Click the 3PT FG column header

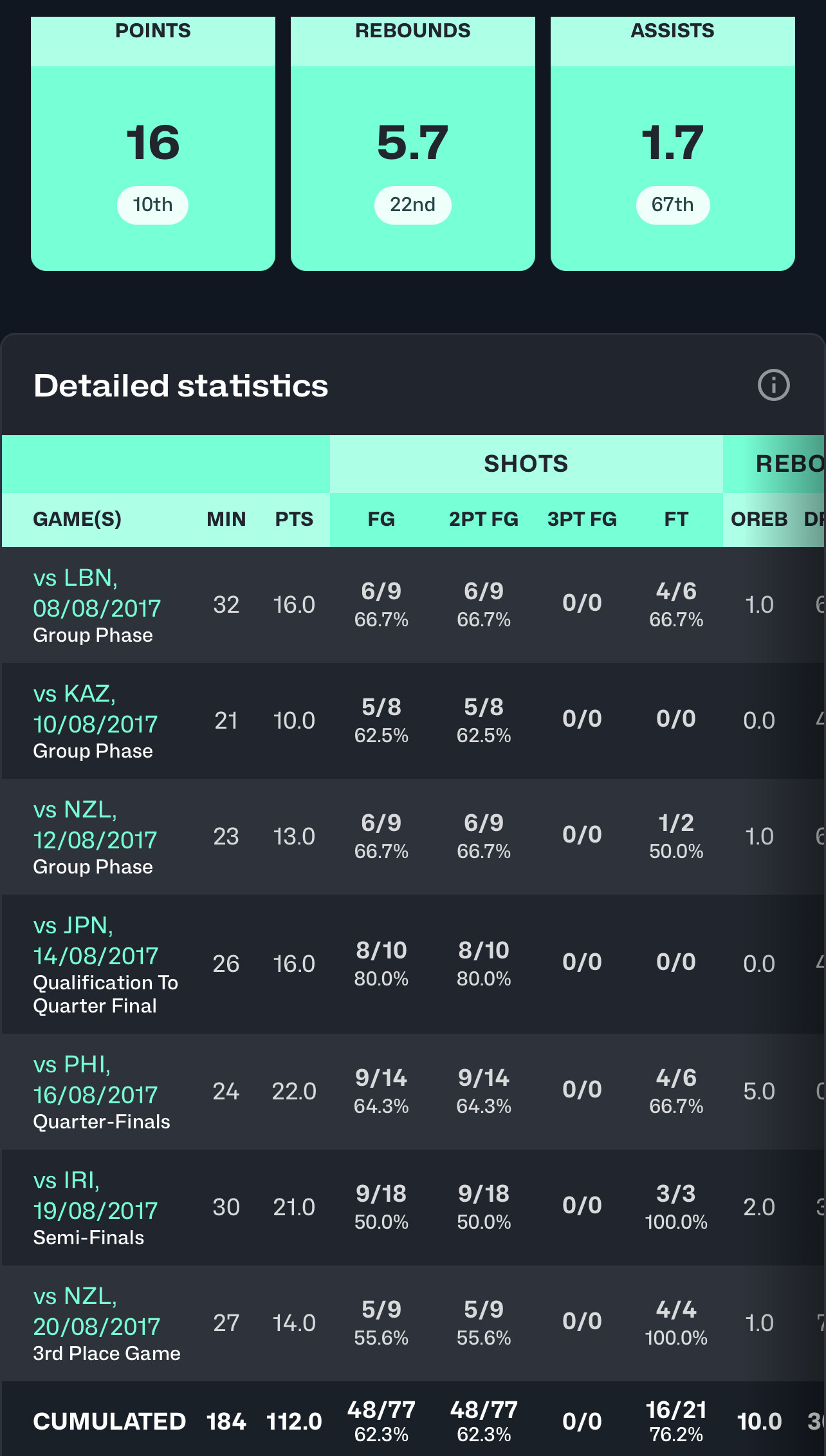pyautogui.click(x=582, y=519)
